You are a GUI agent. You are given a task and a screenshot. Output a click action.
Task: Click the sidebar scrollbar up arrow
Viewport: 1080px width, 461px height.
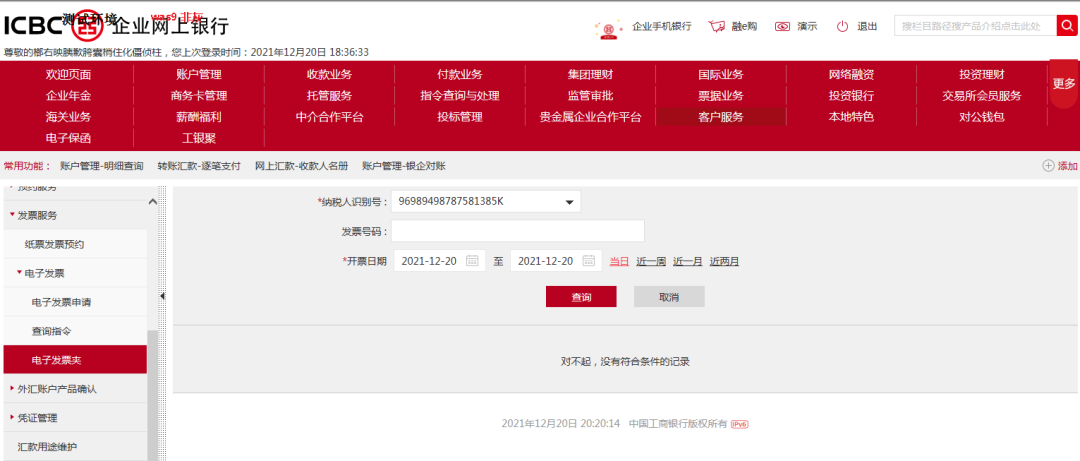153,202
